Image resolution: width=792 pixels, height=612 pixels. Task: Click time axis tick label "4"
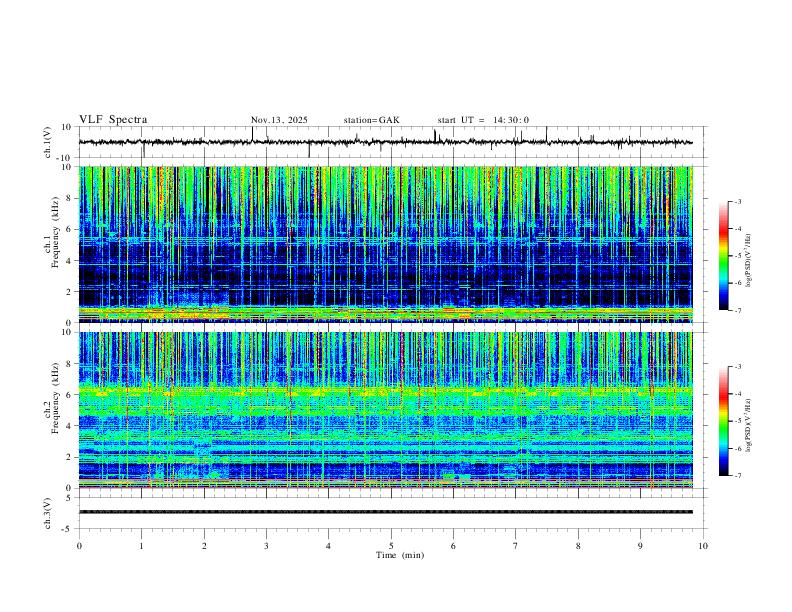pos(328,546)
